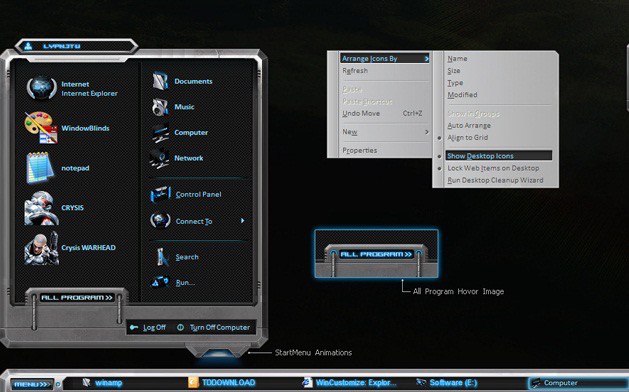Viewport: 629px width, 392px height.
Task: Launch WindowBlinds paint palette icon
Action: pyautogui.click(x=41, y=128)
